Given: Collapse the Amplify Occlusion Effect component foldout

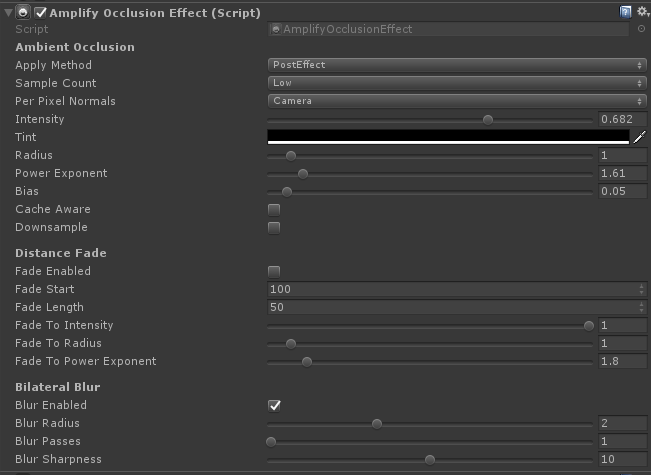Looking at the screenshot, I should [x=8, y=13].
